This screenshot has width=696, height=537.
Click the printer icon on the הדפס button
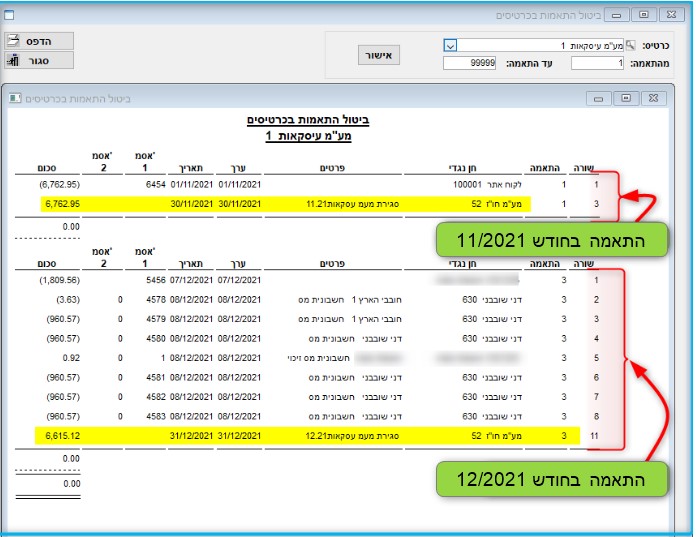(14, 41)
